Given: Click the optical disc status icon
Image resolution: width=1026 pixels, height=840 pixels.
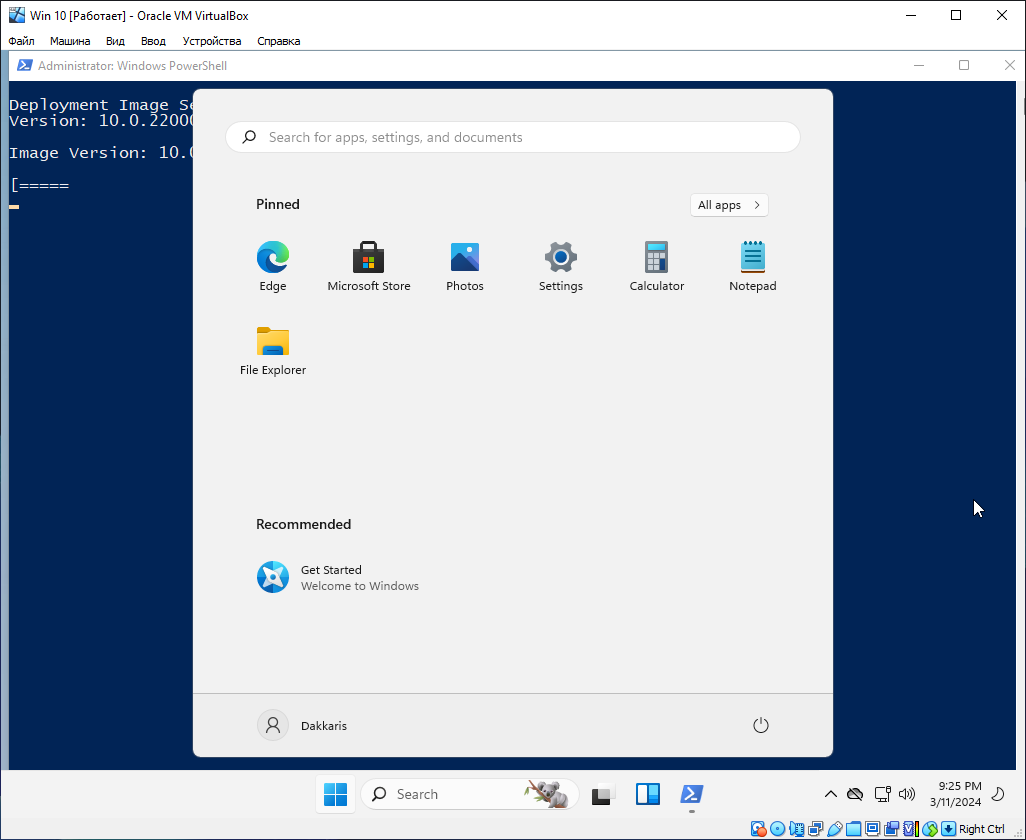Looking at the screenshot, I should click(x=777, y=829).
